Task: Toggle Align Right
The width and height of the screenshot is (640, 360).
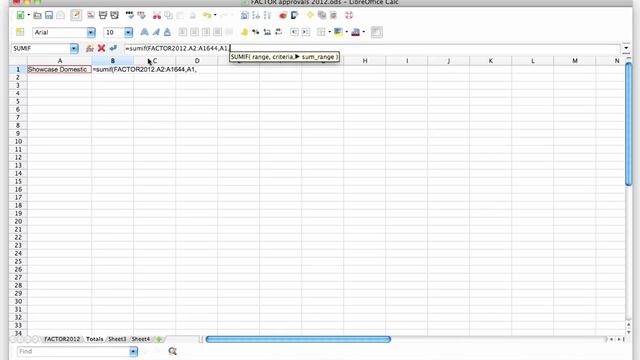Action: point(206,32)
